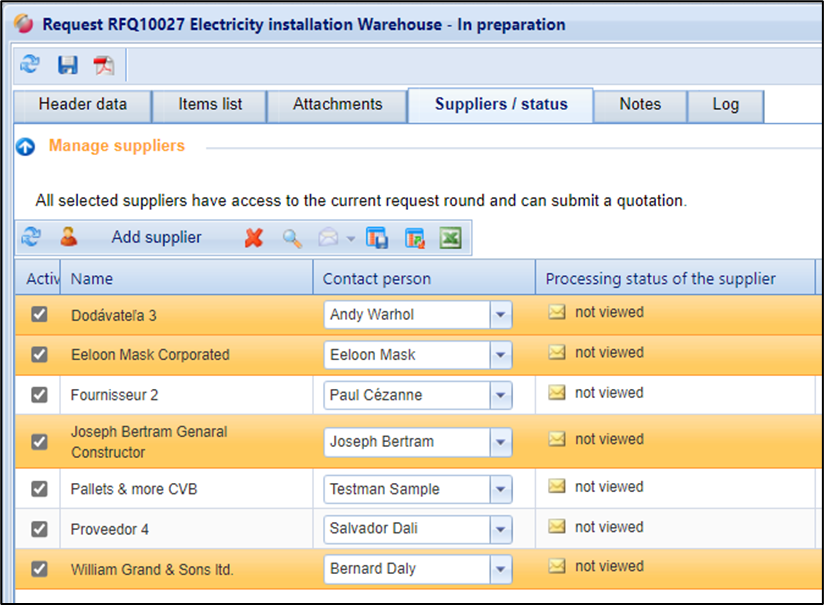Screen dimensions: 824x605
Task: Open the Attachments tab
Action: click(x=337, y=105)
